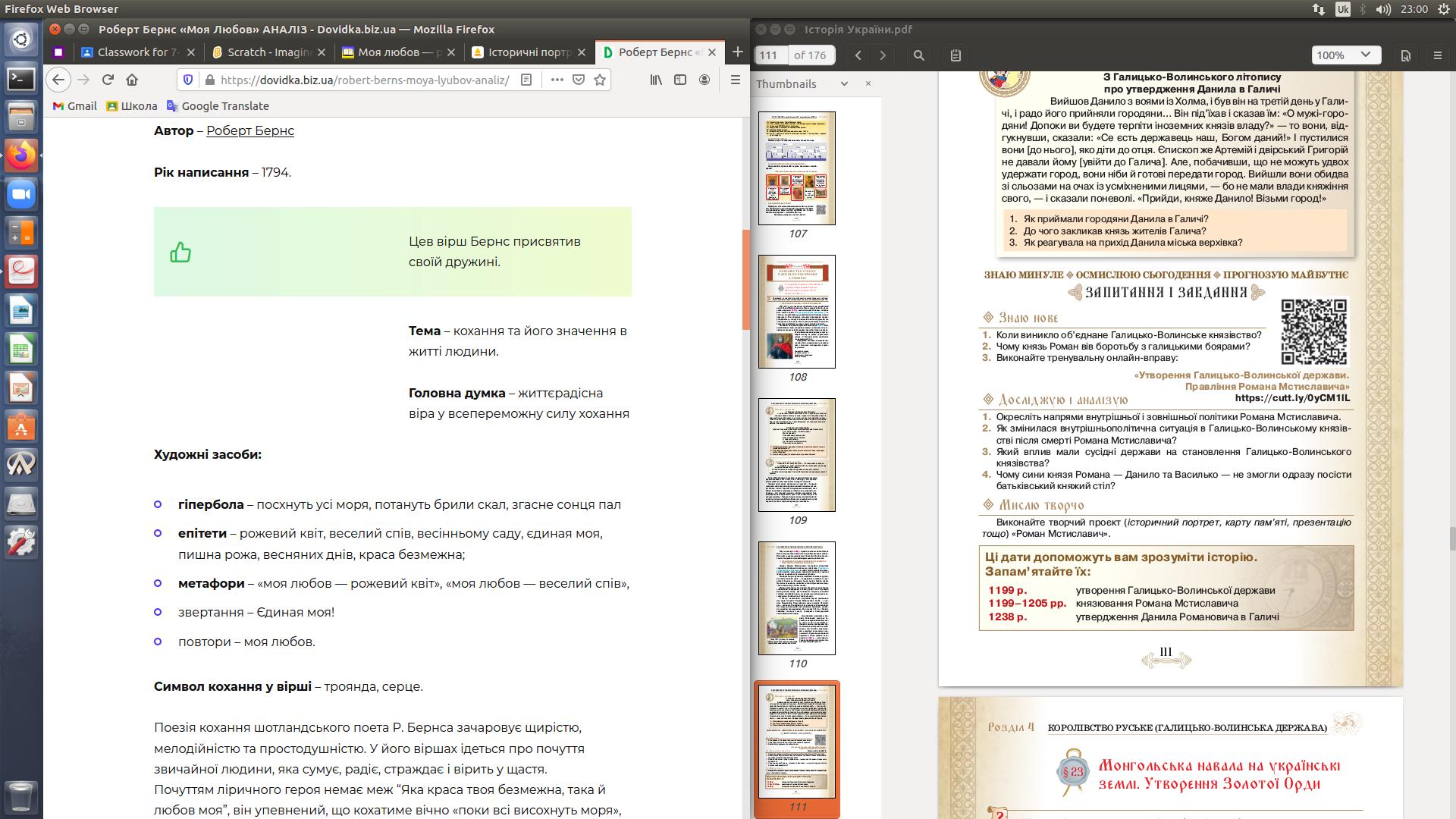
Task: Close the Thumbnails side pane
Action: (868, 83)
